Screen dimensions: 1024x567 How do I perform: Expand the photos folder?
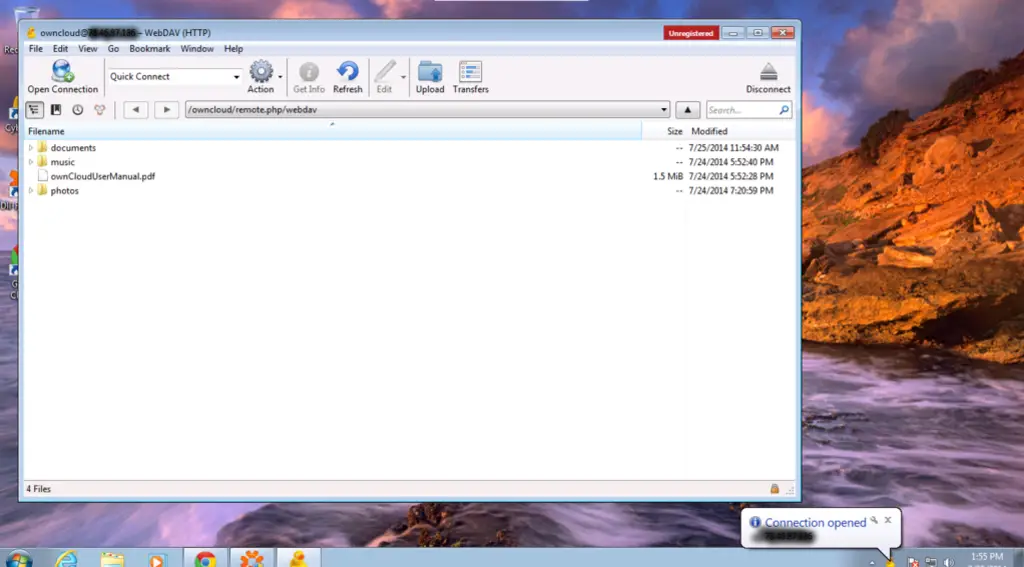point(31,191)
